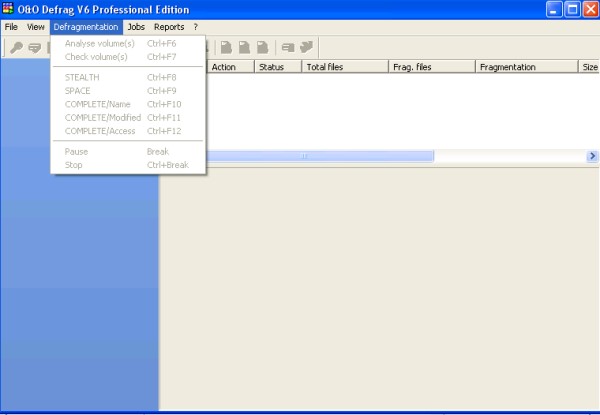Click the second-to-last toolbar icon
The image size is (600, 415).
pos(288,47)
